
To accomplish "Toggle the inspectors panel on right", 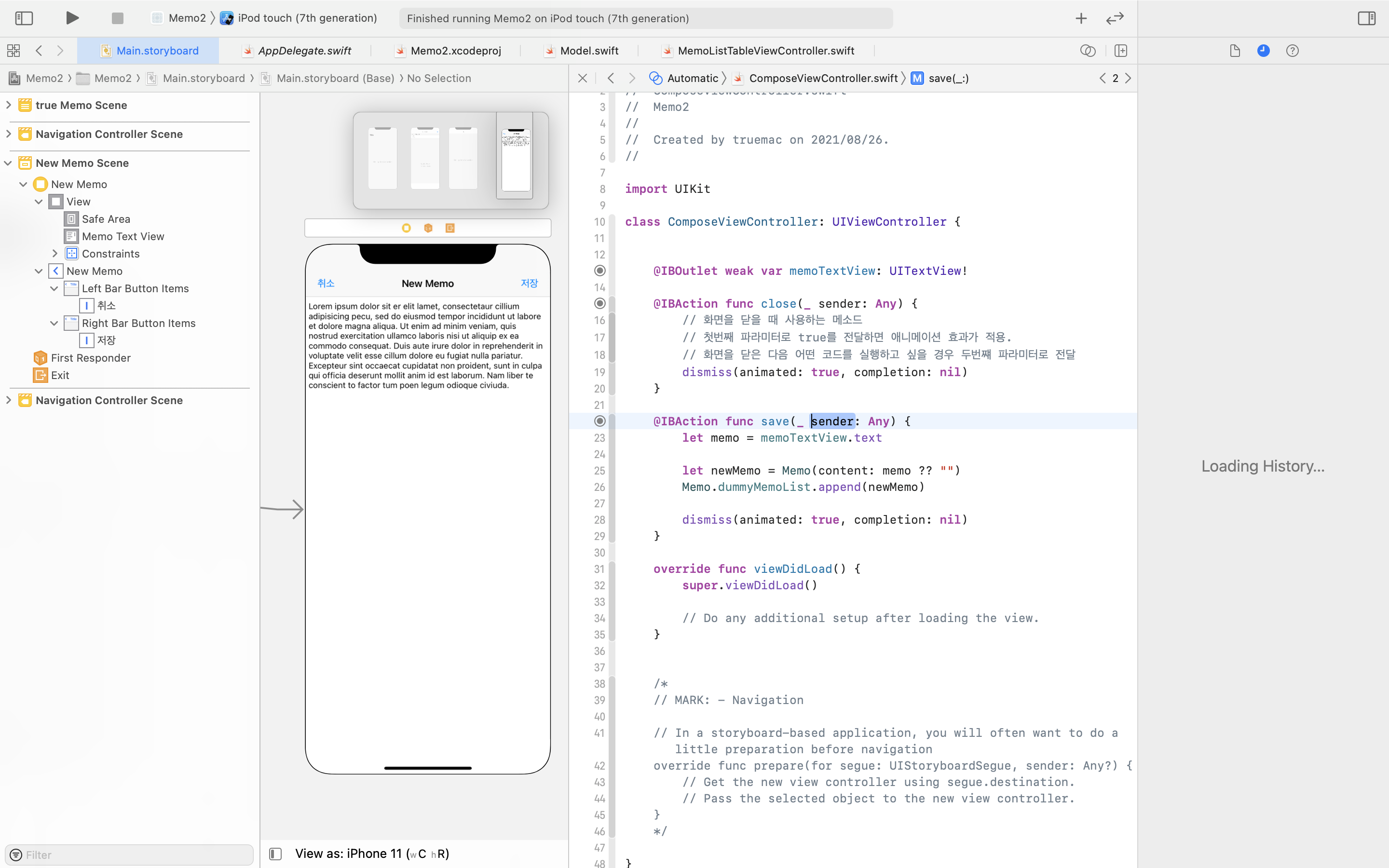I will 1366,18.
